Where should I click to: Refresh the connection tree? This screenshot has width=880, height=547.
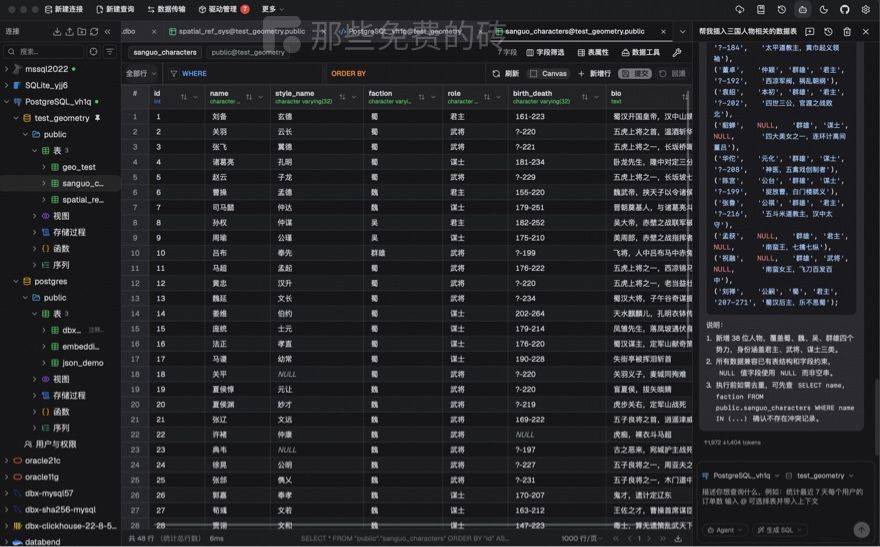coord(94,31)
